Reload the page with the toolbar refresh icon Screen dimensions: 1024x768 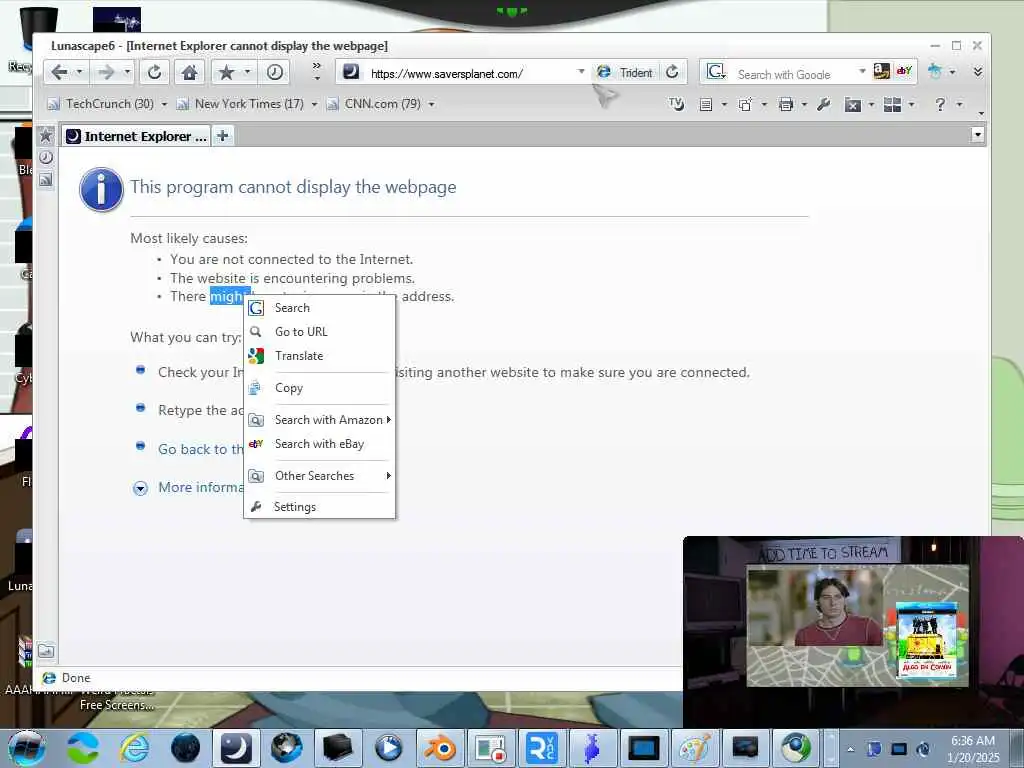click(154, 72)
